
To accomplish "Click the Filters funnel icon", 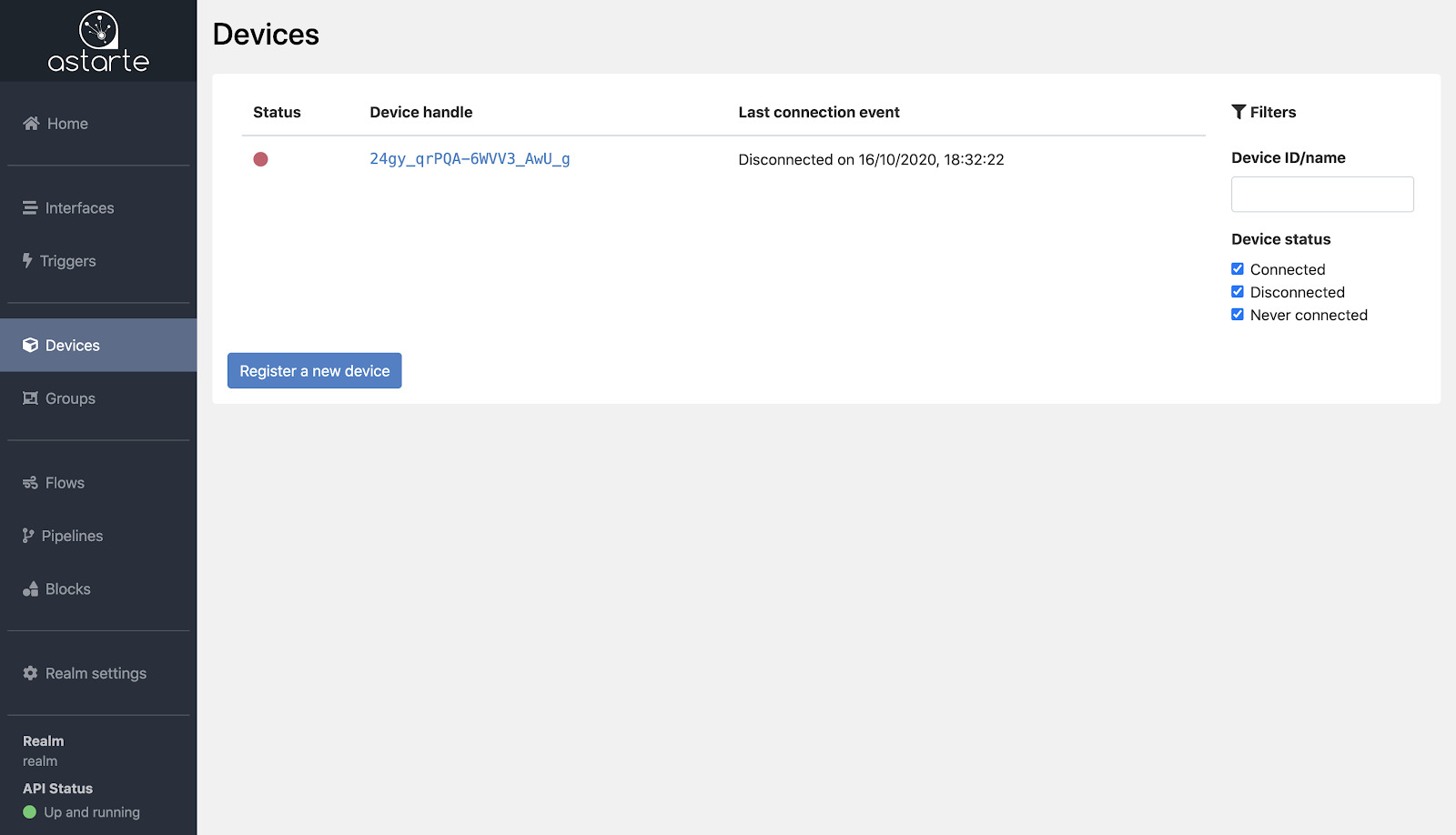I will (1238, 111).
